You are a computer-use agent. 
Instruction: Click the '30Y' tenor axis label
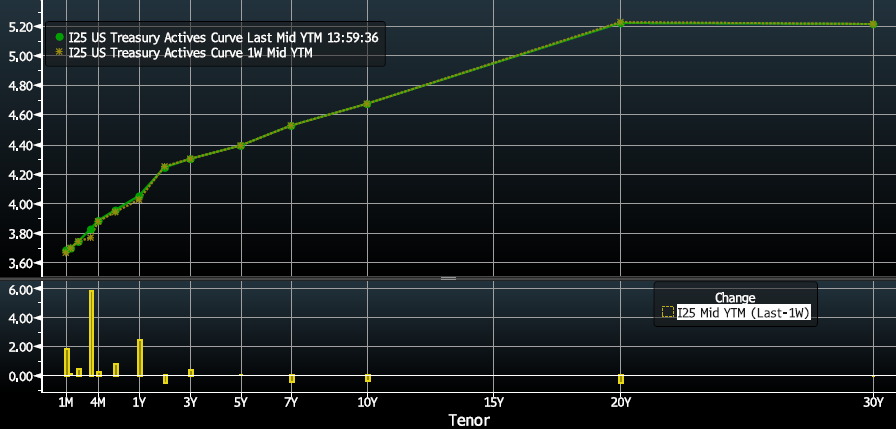(873, 402)
